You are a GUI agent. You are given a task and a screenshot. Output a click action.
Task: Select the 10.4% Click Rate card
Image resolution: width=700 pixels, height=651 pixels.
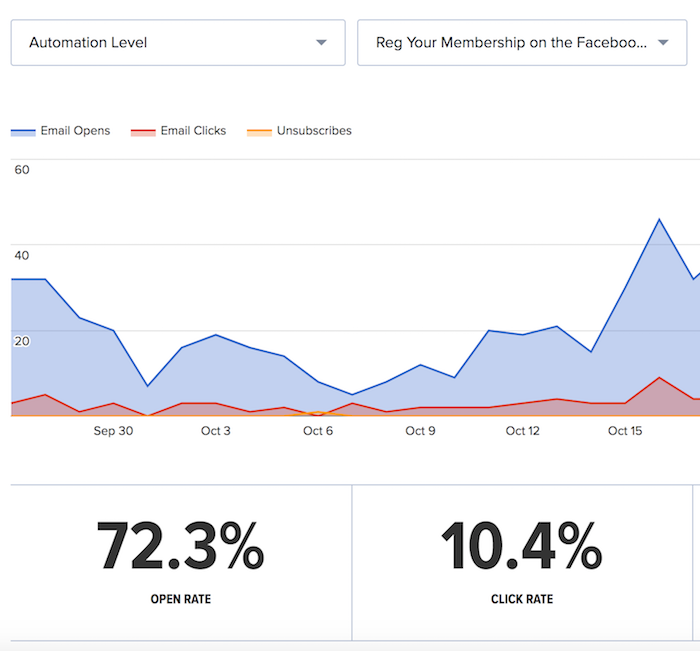(x=522, y=563)
